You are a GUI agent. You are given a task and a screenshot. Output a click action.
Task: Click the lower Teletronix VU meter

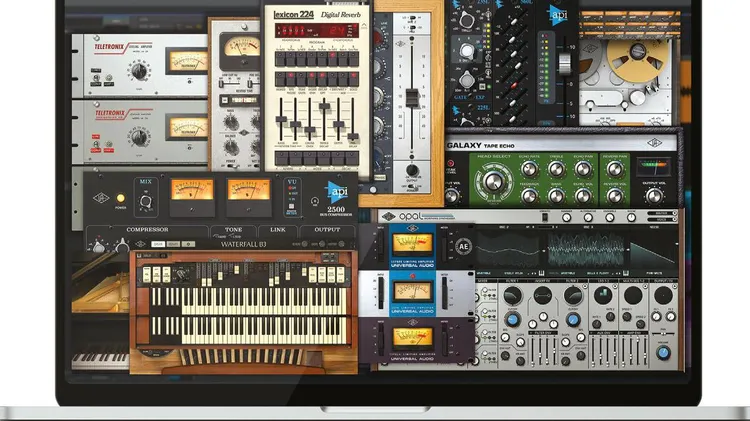click(x=188, y=128)
